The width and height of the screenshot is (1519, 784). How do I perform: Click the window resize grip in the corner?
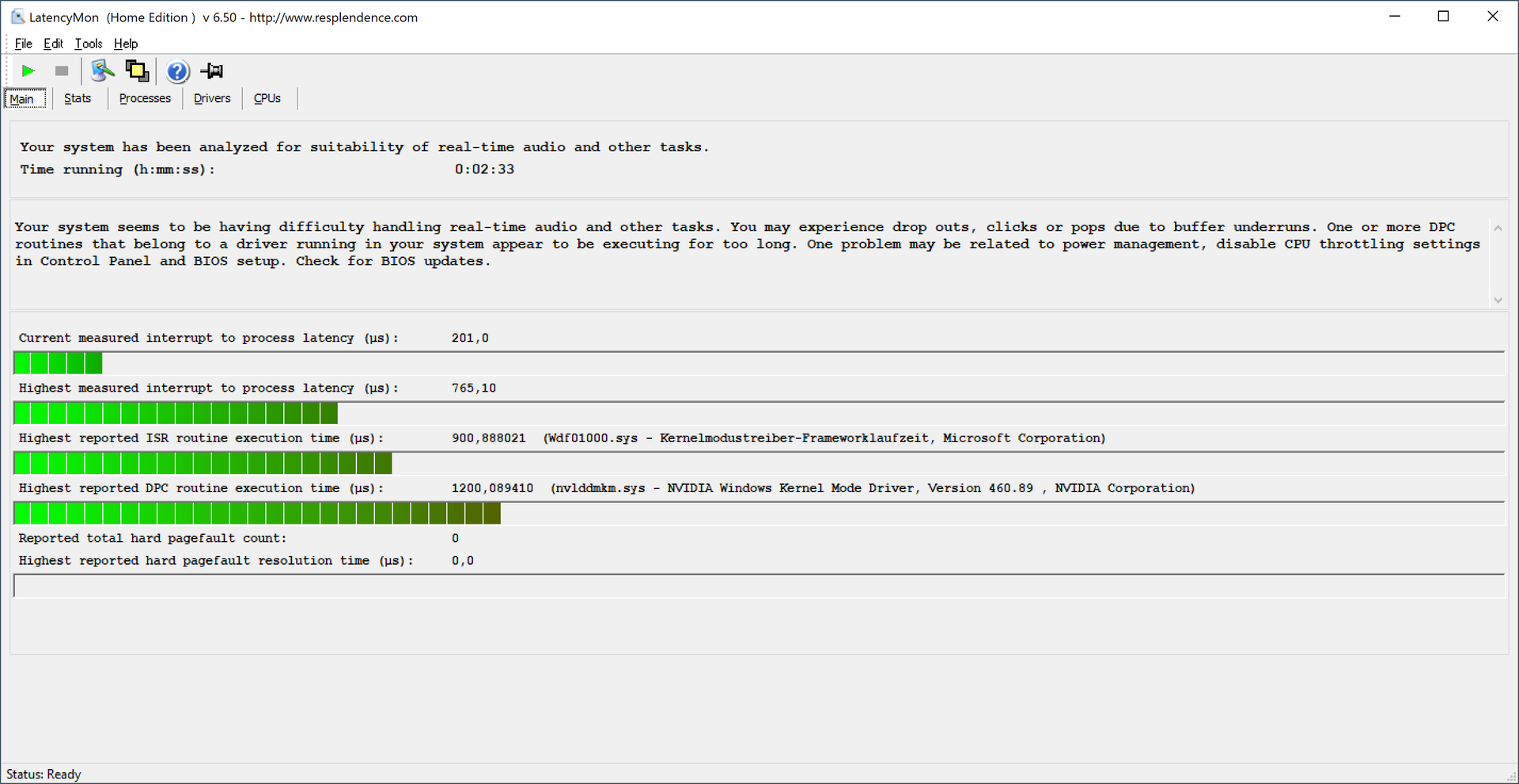pyautogui.click(x=1512, y=777)
